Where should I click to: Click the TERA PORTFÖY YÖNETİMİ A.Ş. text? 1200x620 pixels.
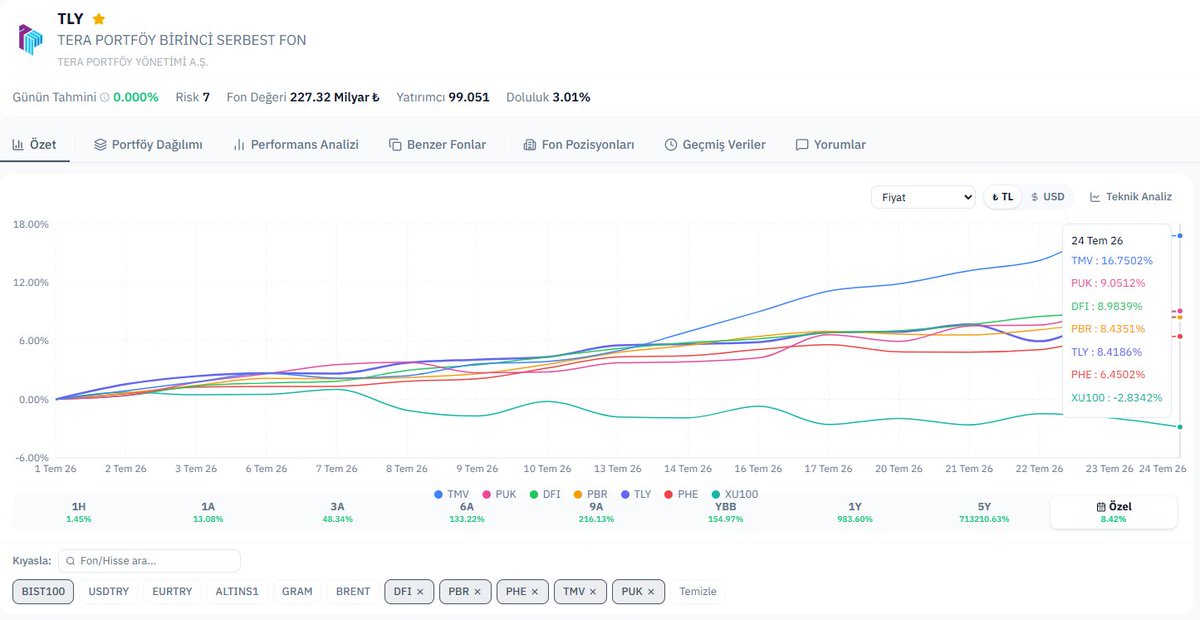click(133, 62)
